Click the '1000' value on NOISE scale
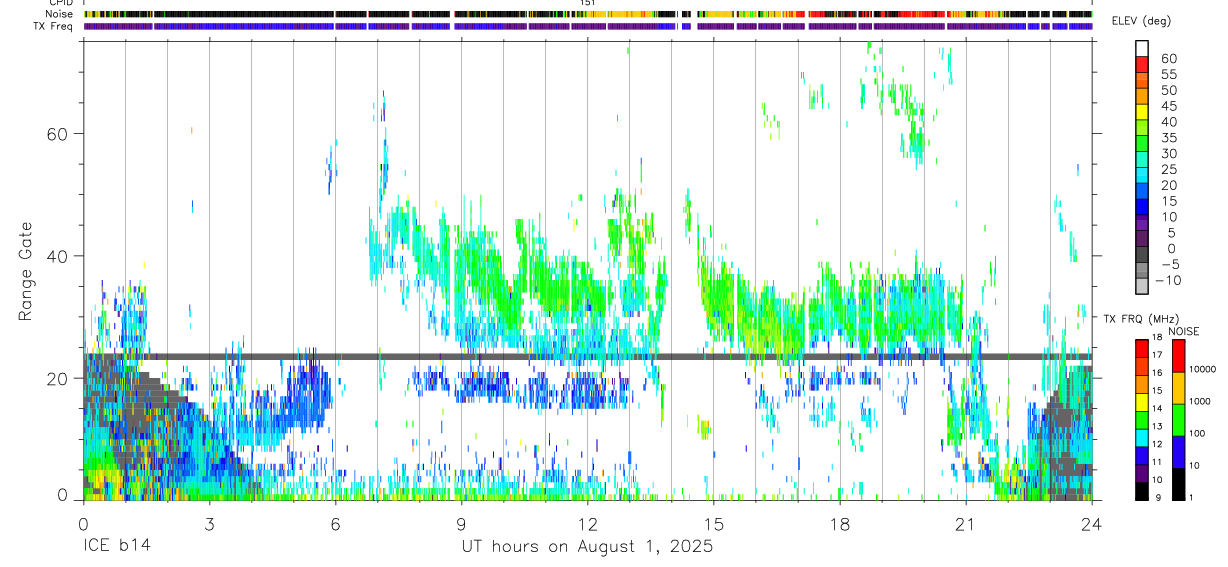This screenshot has height=567, width=1228. pyautogui.click(x=1199, y=401)
